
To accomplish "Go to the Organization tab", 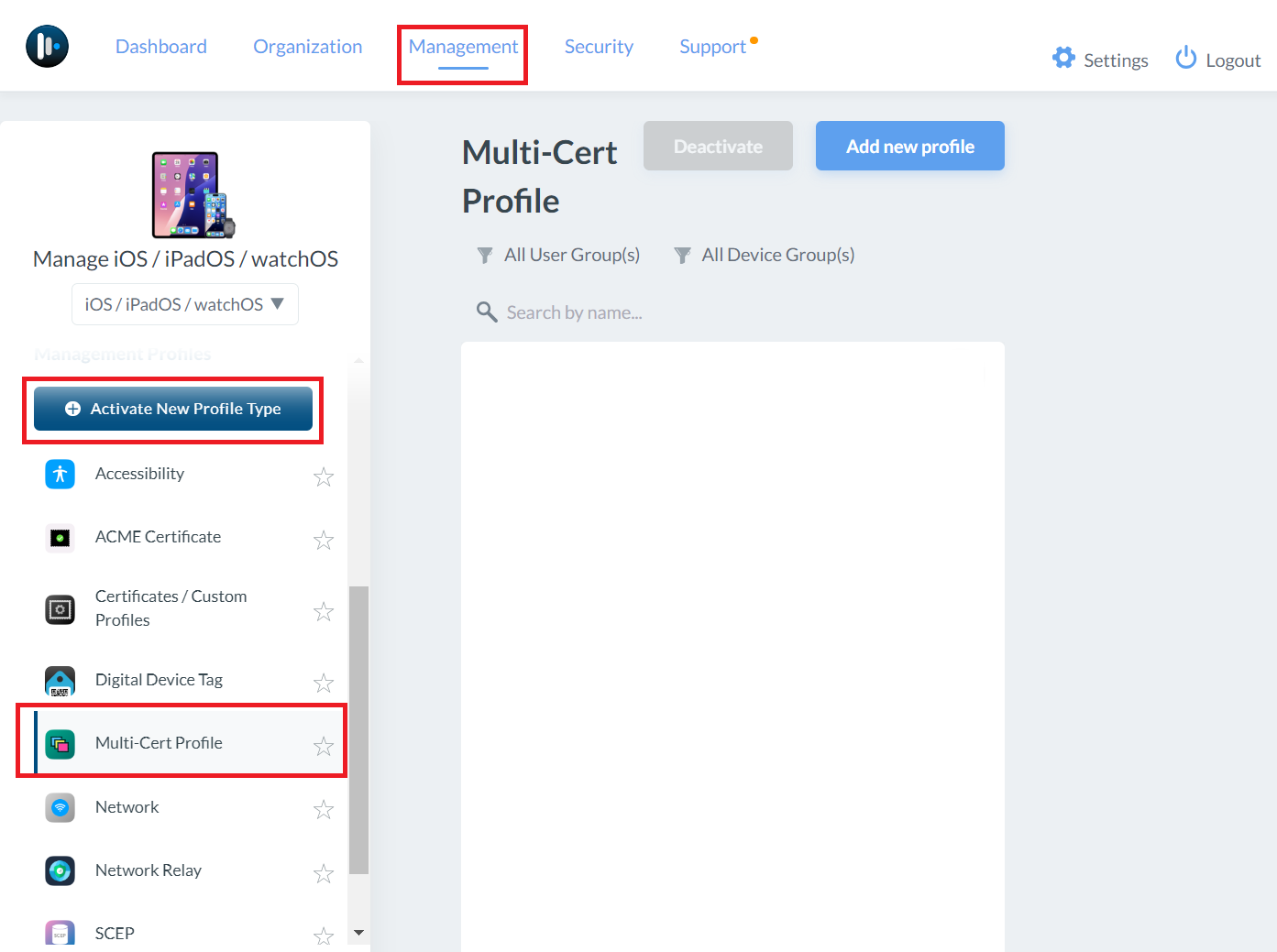I will click(x=307, y=47).
